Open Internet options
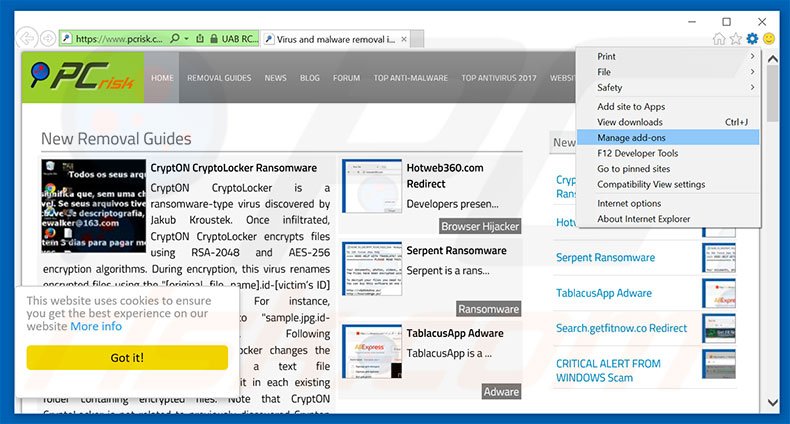The height and width of the screenshot is (424, 790). 668,203
